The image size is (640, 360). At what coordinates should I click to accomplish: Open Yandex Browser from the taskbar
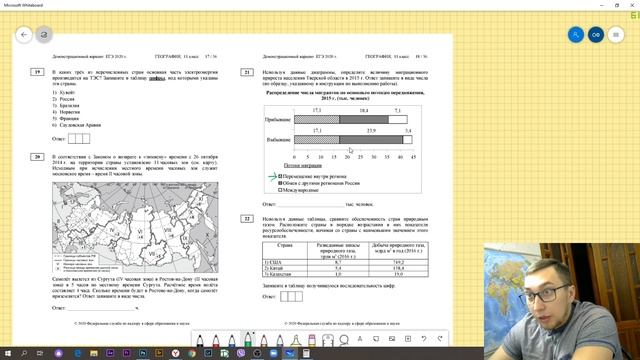point(176,353)
